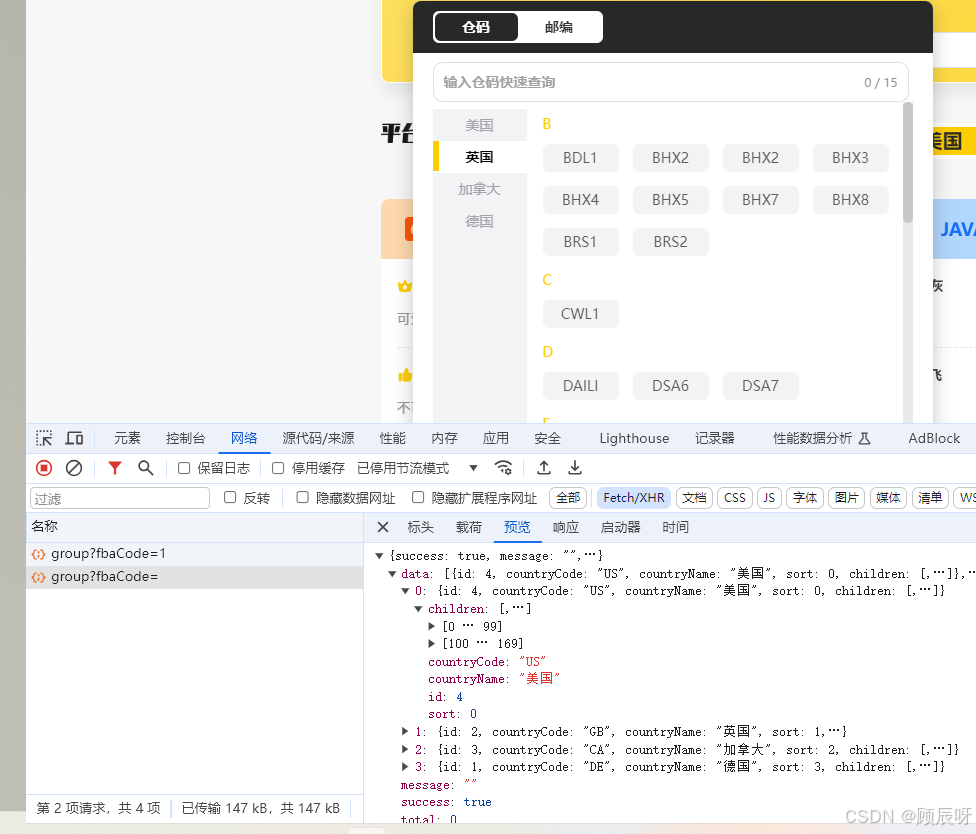Viewport: 976px width, 834px height.
Task: Choose warehouse code BDL1
Action: coord(581,158)
